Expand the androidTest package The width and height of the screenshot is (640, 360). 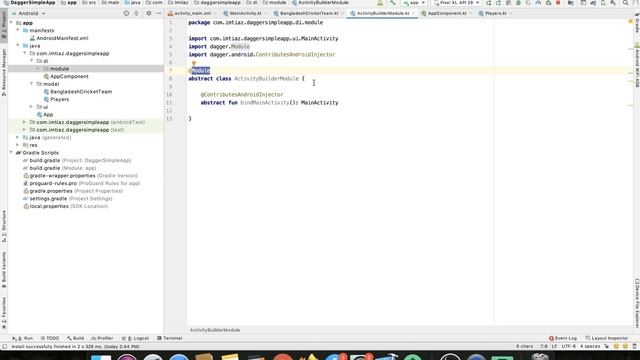25,122
